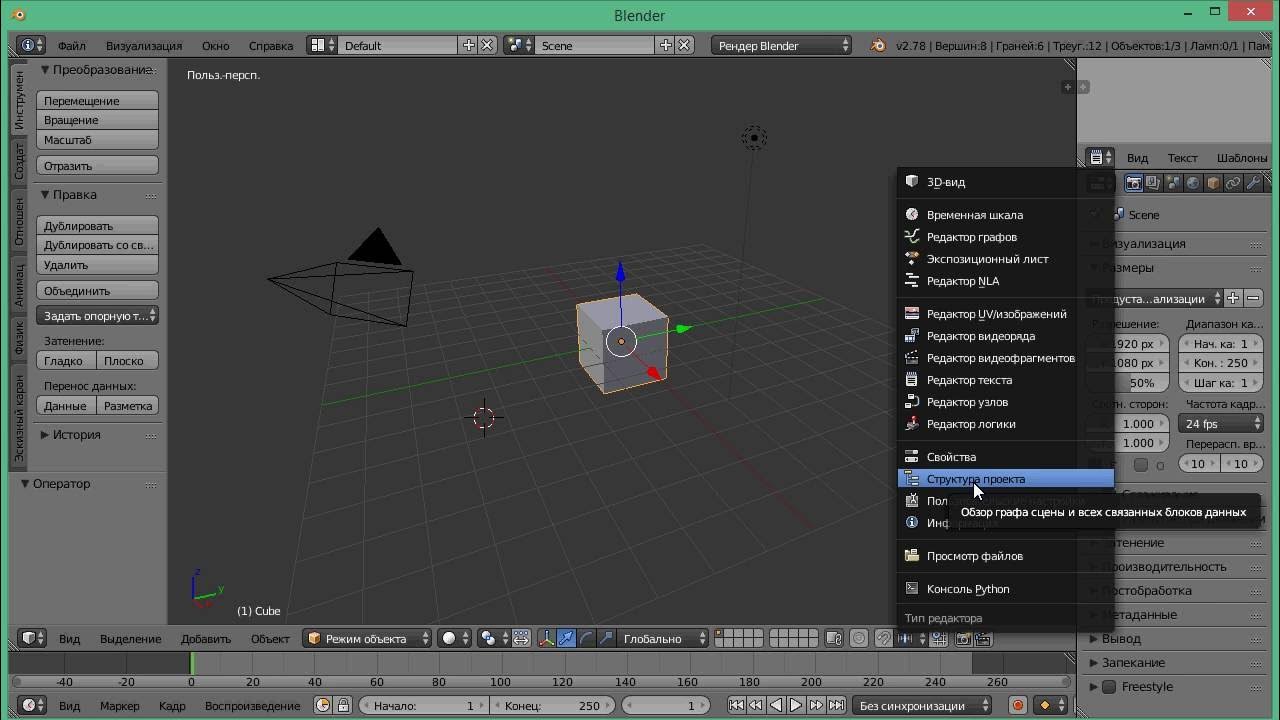Switch to Анимация tool shelf tab
This screenshot has height=720, width=1280.
coord(19,285)
